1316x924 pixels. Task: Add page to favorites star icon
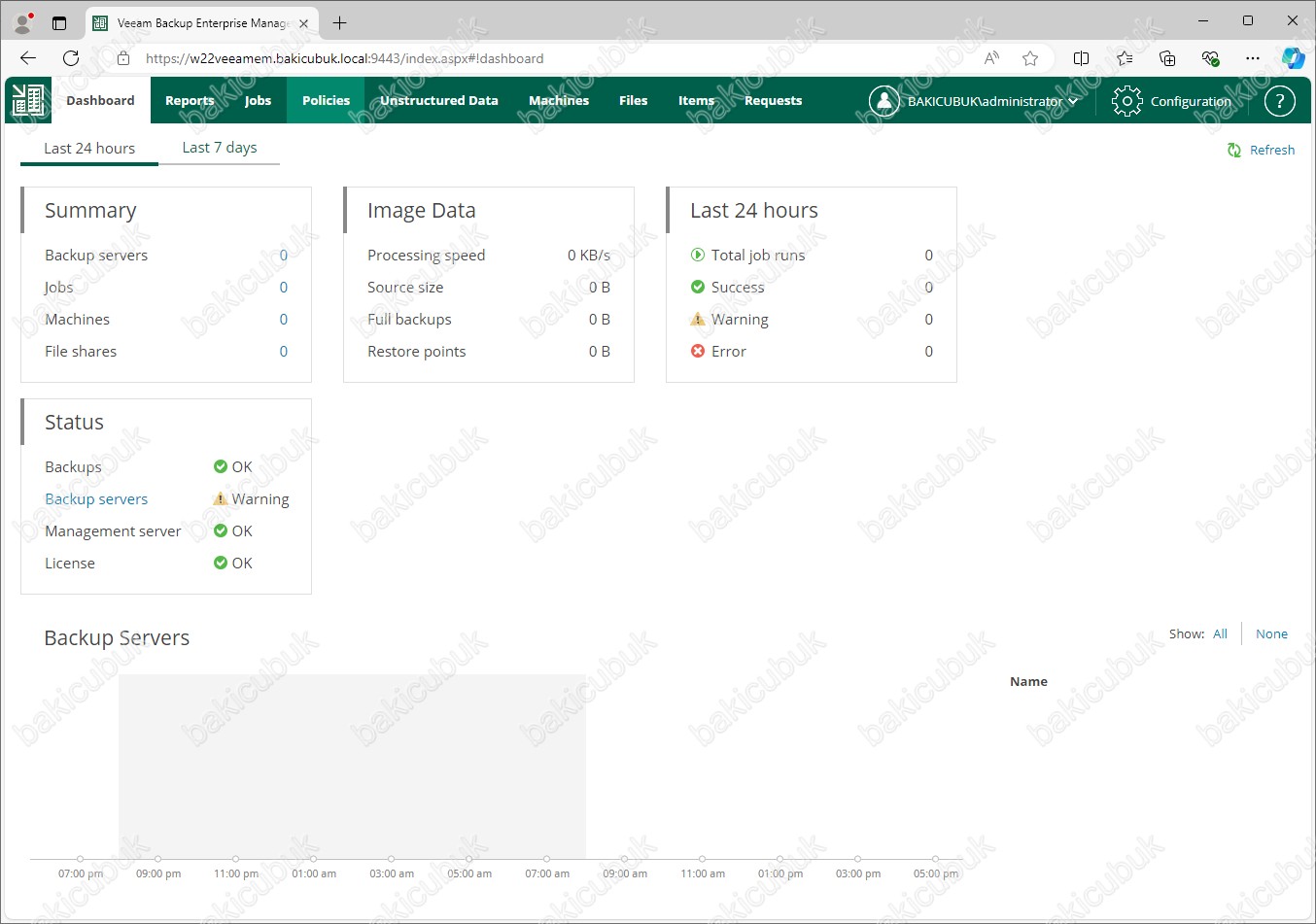coord(1030,58)
